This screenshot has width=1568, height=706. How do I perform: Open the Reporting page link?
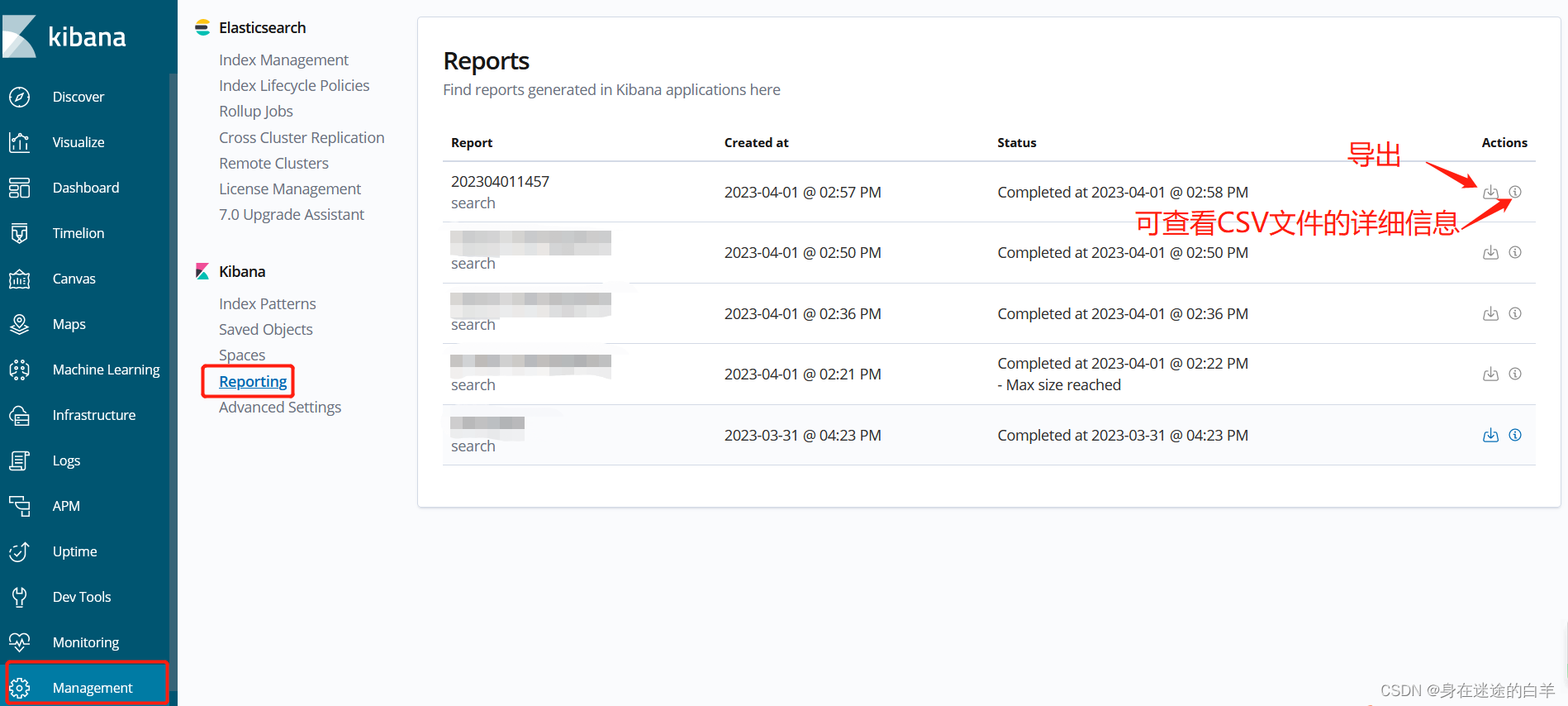tap(253, 381)
